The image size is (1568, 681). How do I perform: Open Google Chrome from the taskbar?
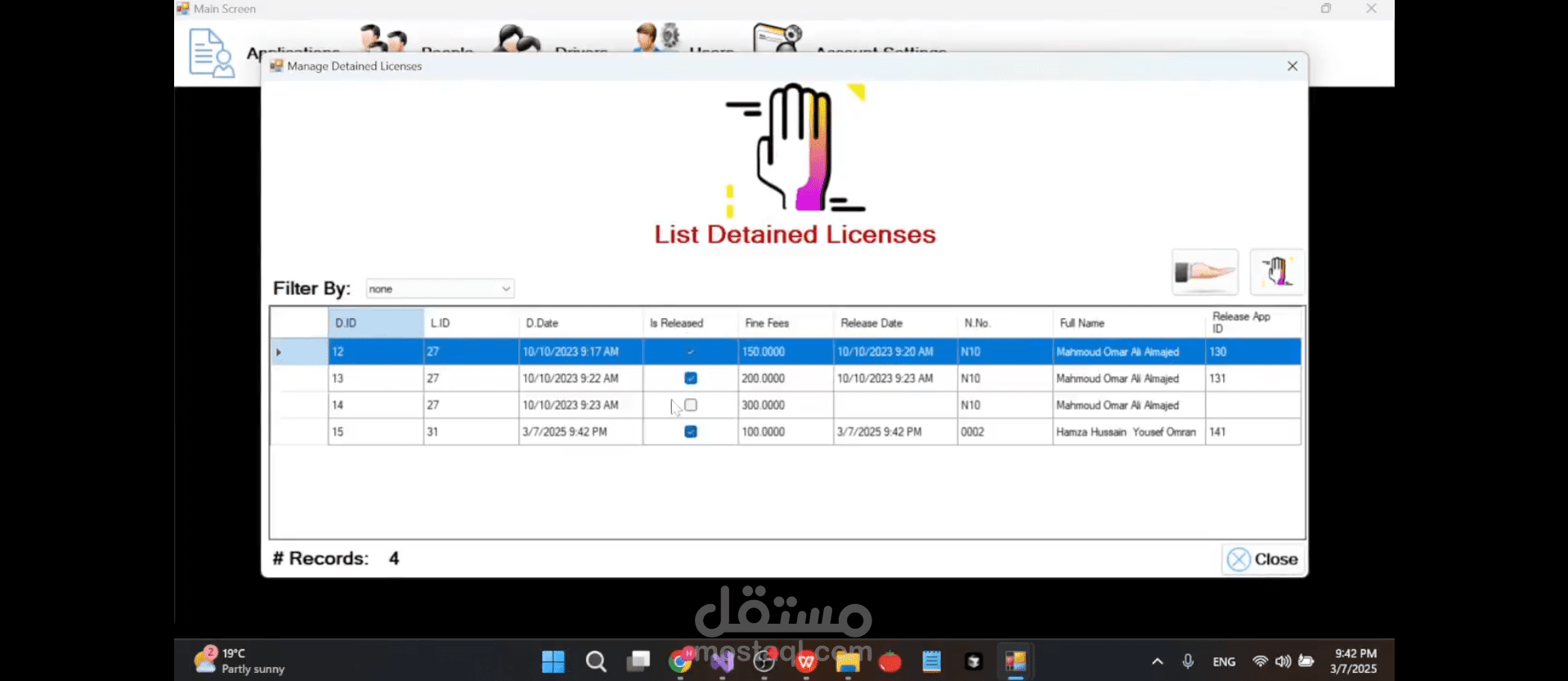680,661
